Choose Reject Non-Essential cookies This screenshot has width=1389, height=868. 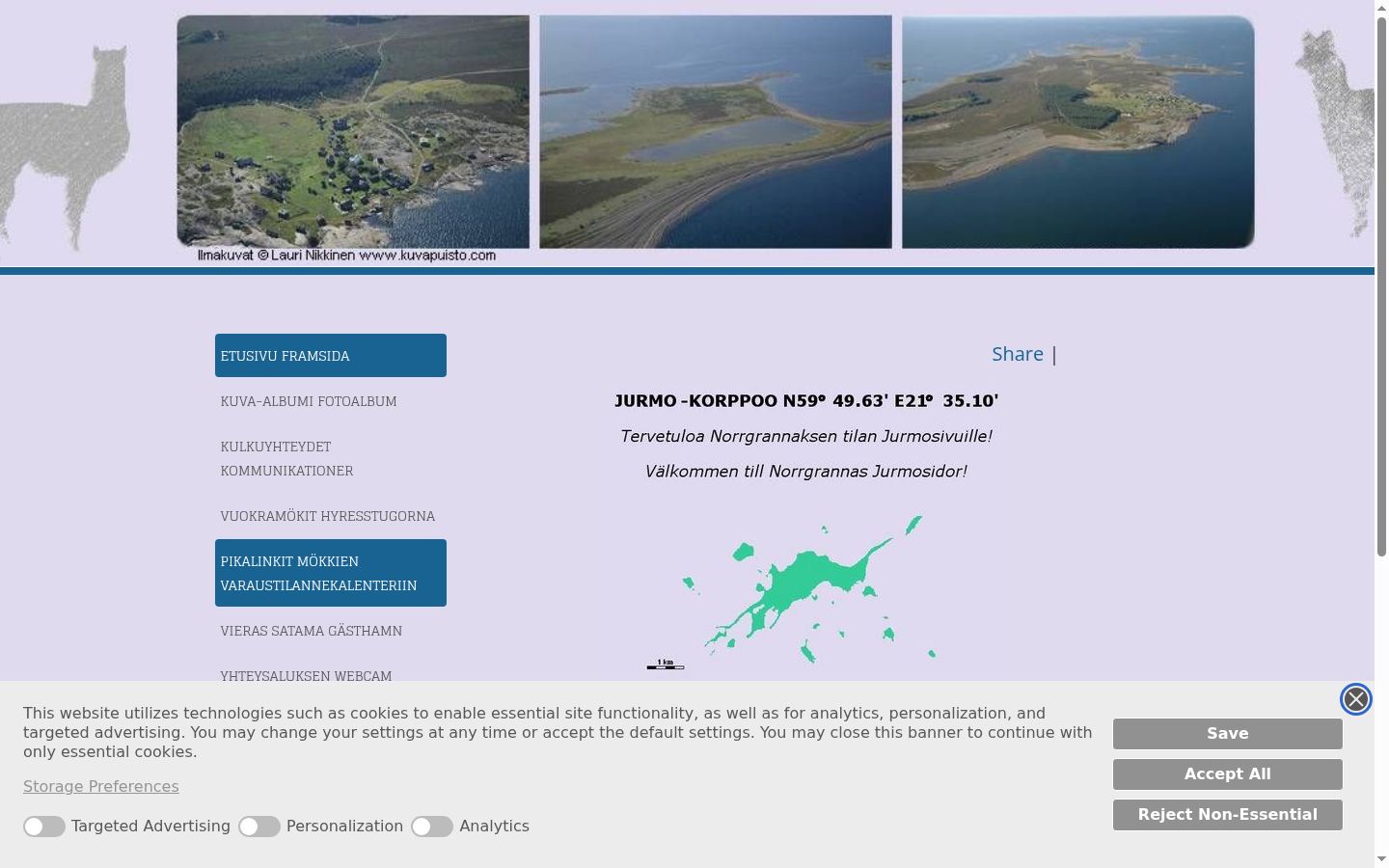point(1228,815)
